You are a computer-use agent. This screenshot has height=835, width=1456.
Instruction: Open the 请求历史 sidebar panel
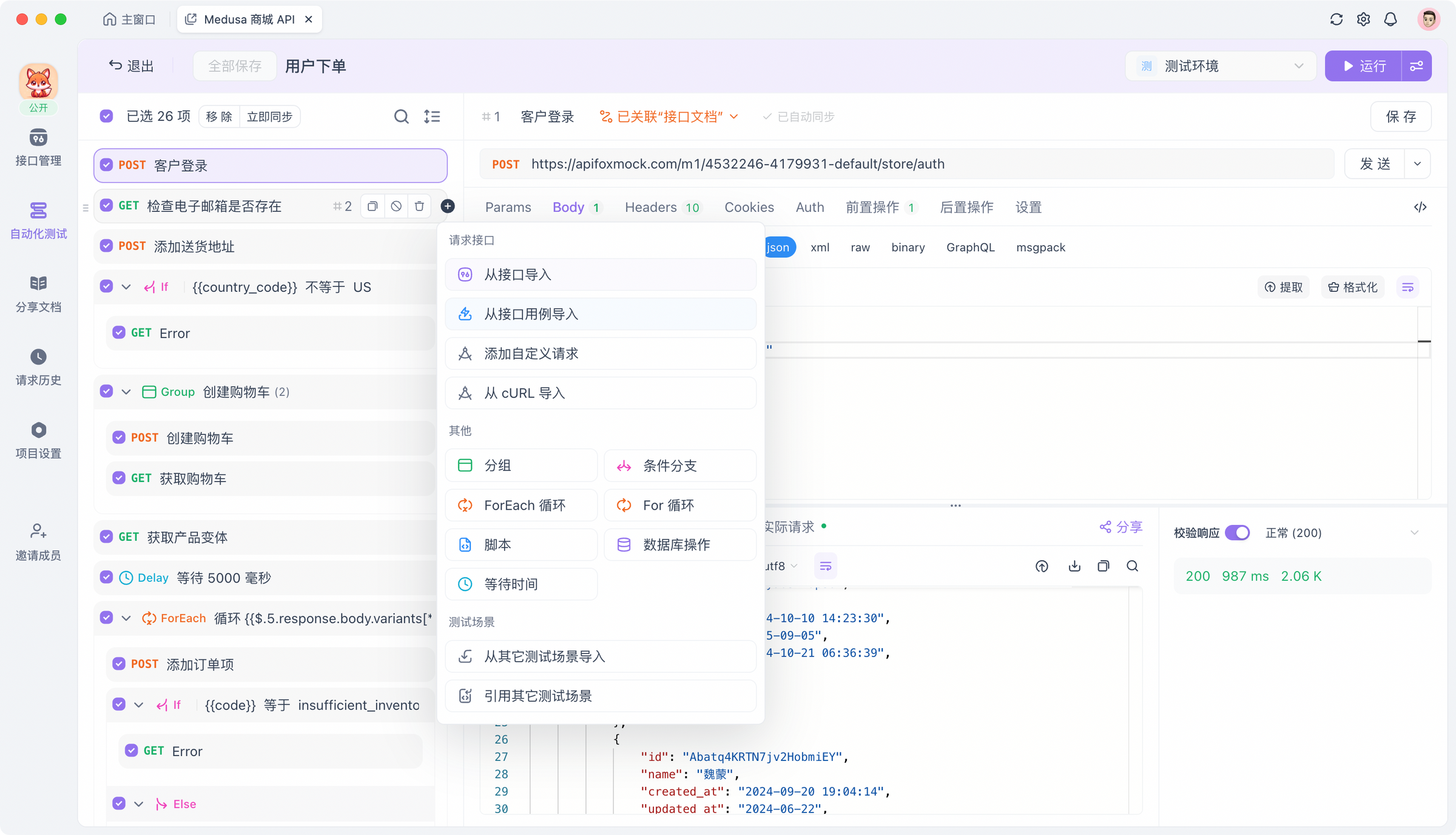[38, 367]
